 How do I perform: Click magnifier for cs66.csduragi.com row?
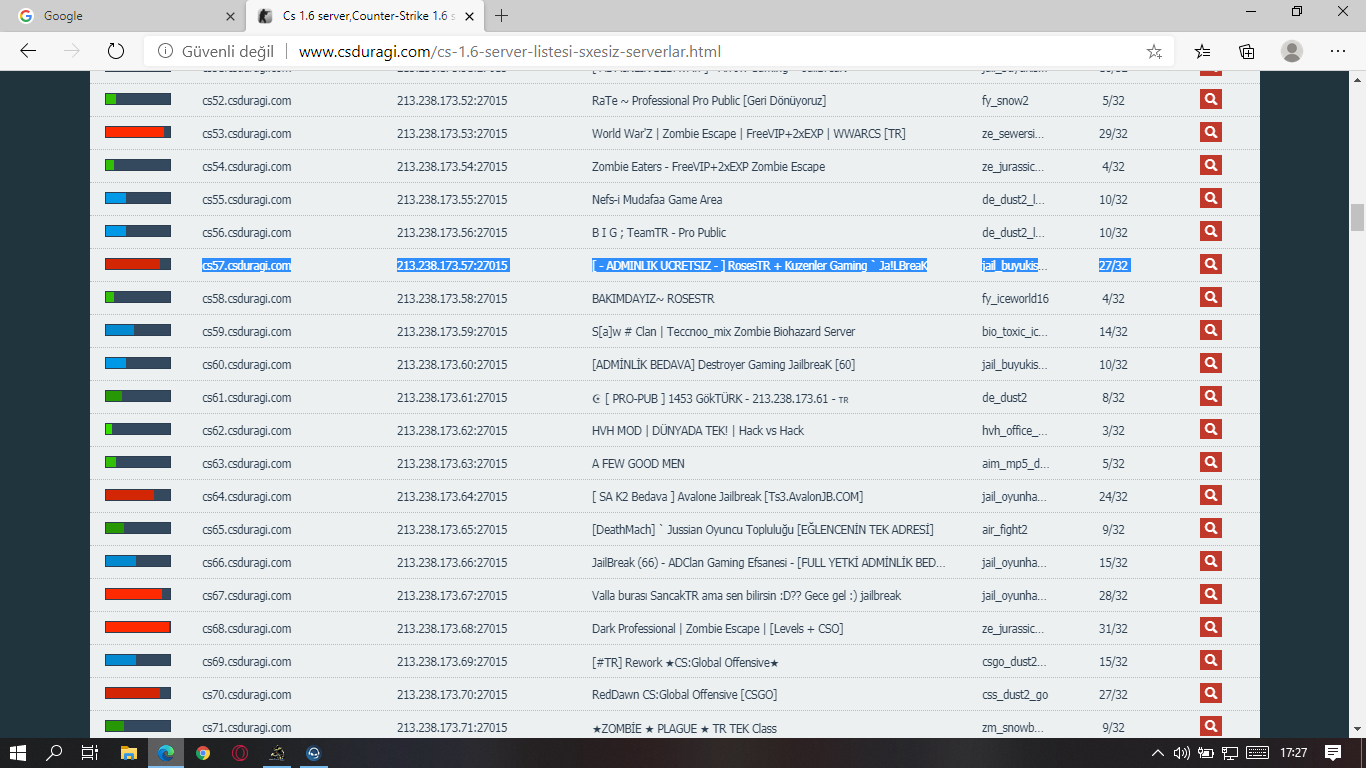coord(1211,561)
